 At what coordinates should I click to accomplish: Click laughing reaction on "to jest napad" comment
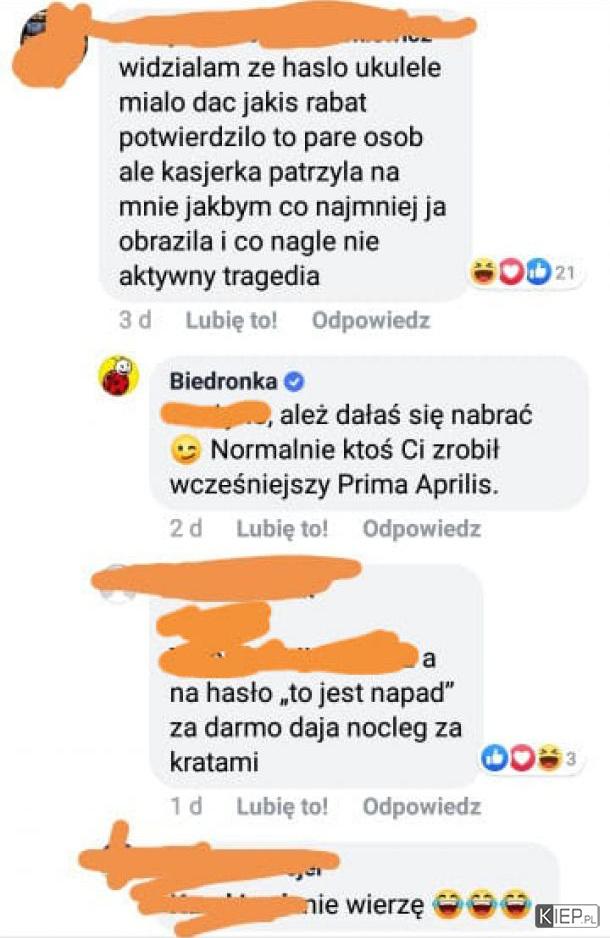coord(548,758)
